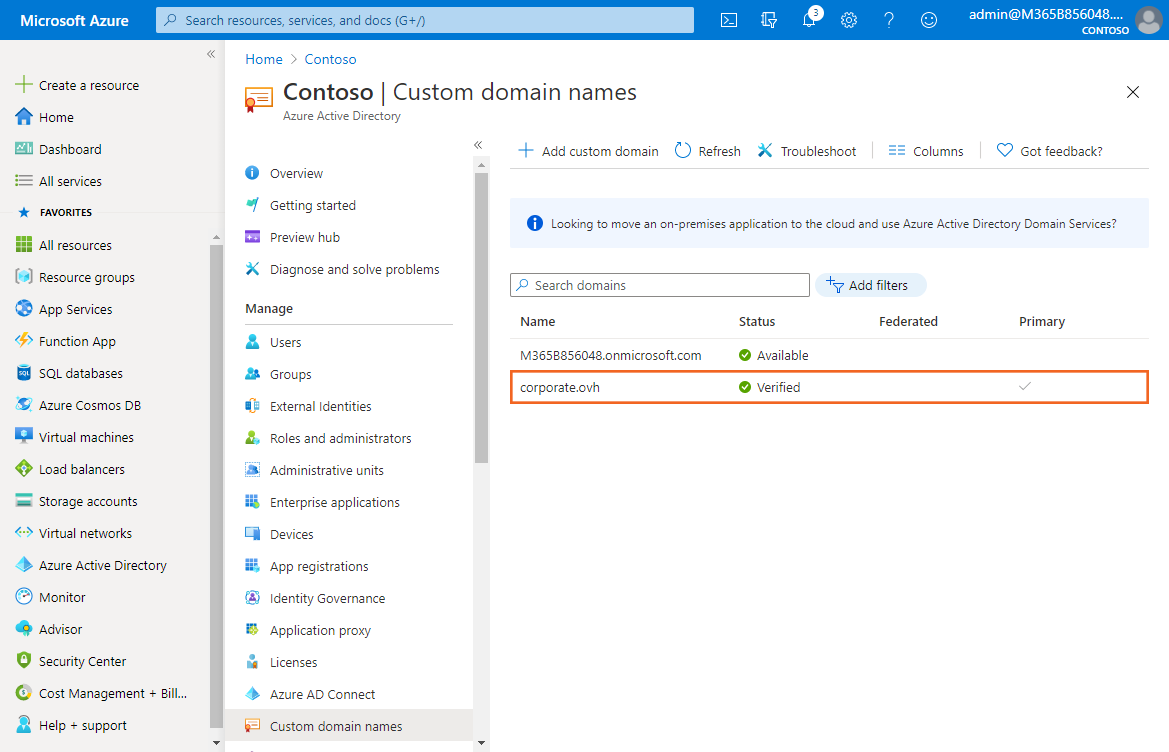Open portal settings gear
This screenshot has width=1169, height=752.
click(849, 20)
